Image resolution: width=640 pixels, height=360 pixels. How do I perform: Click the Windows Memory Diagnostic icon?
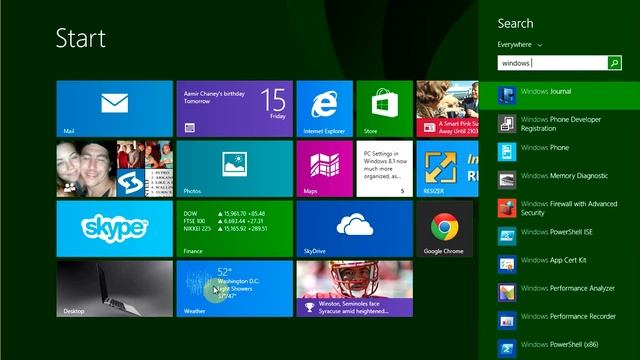[507, 180]
